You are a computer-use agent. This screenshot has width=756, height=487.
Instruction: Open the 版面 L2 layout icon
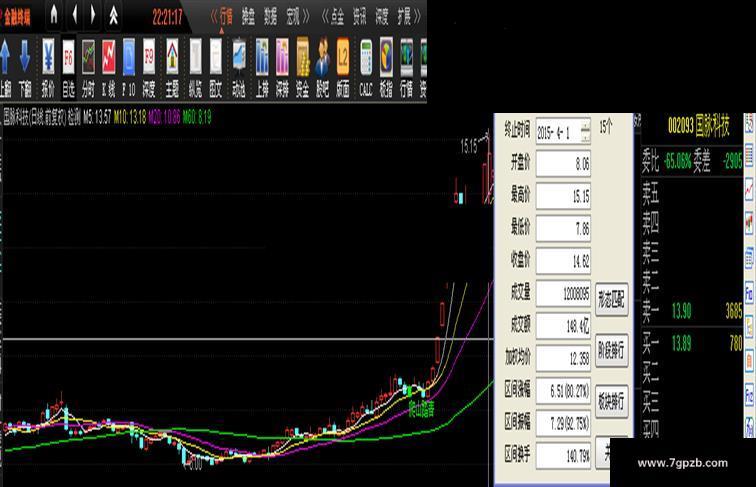tap(343, 57)
